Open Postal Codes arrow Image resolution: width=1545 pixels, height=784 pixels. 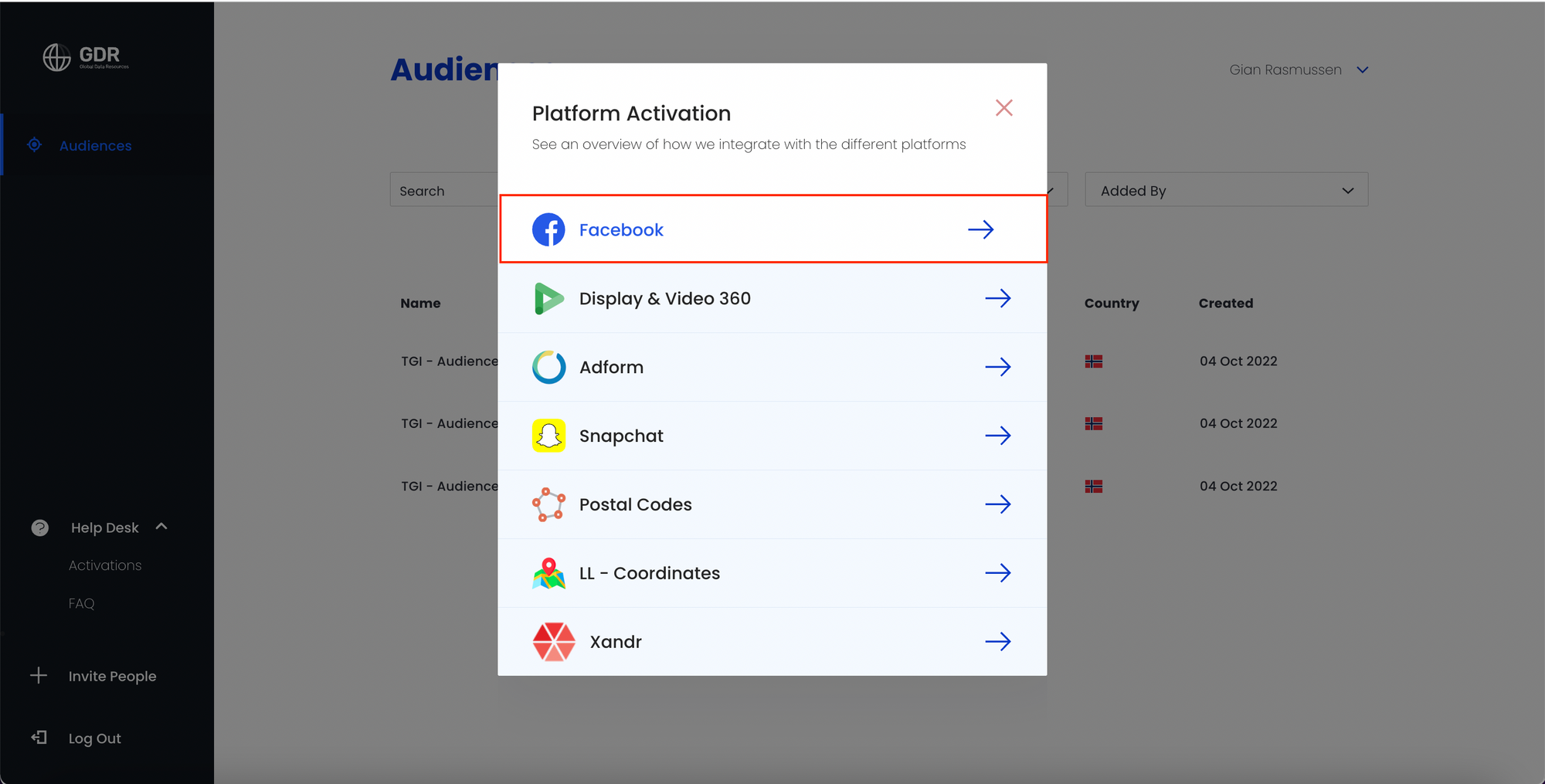997,504
